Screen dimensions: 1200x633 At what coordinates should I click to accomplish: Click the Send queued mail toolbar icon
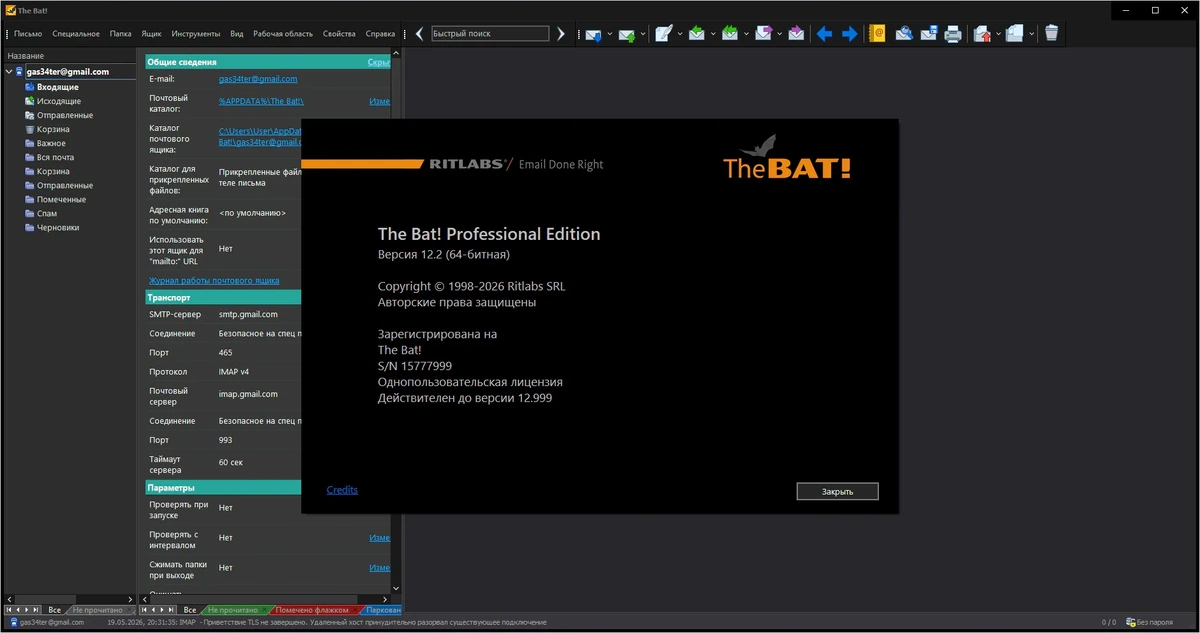point(627,34)
